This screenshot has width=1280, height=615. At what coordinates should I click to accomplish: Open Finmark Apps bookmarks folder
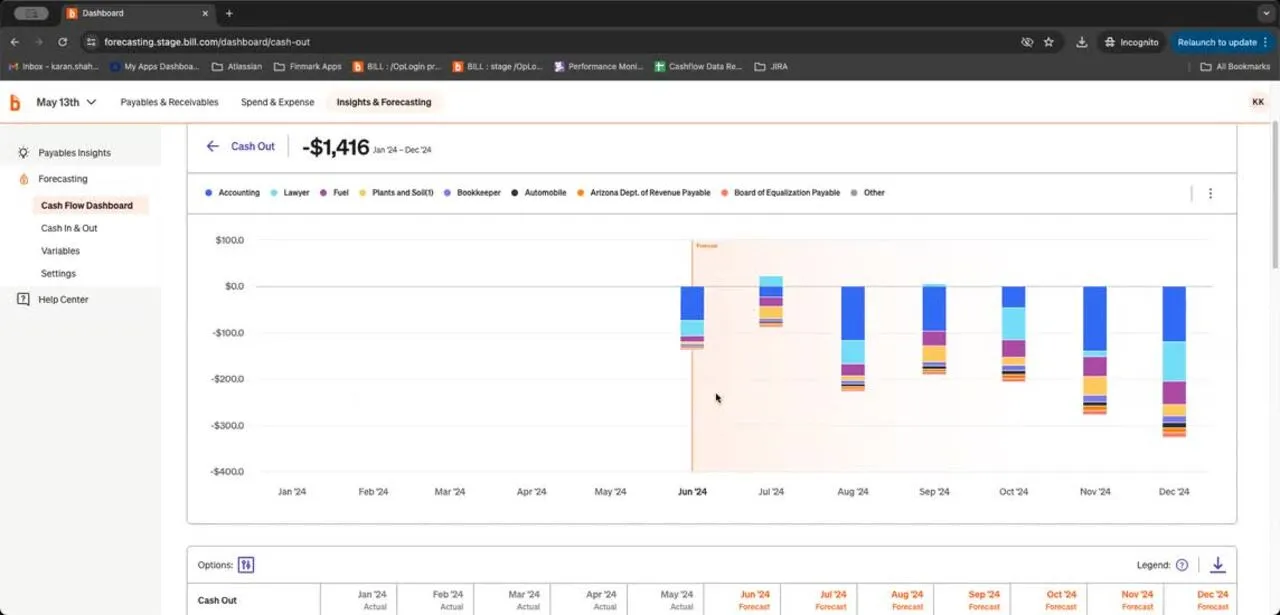[x=308, y=67]
